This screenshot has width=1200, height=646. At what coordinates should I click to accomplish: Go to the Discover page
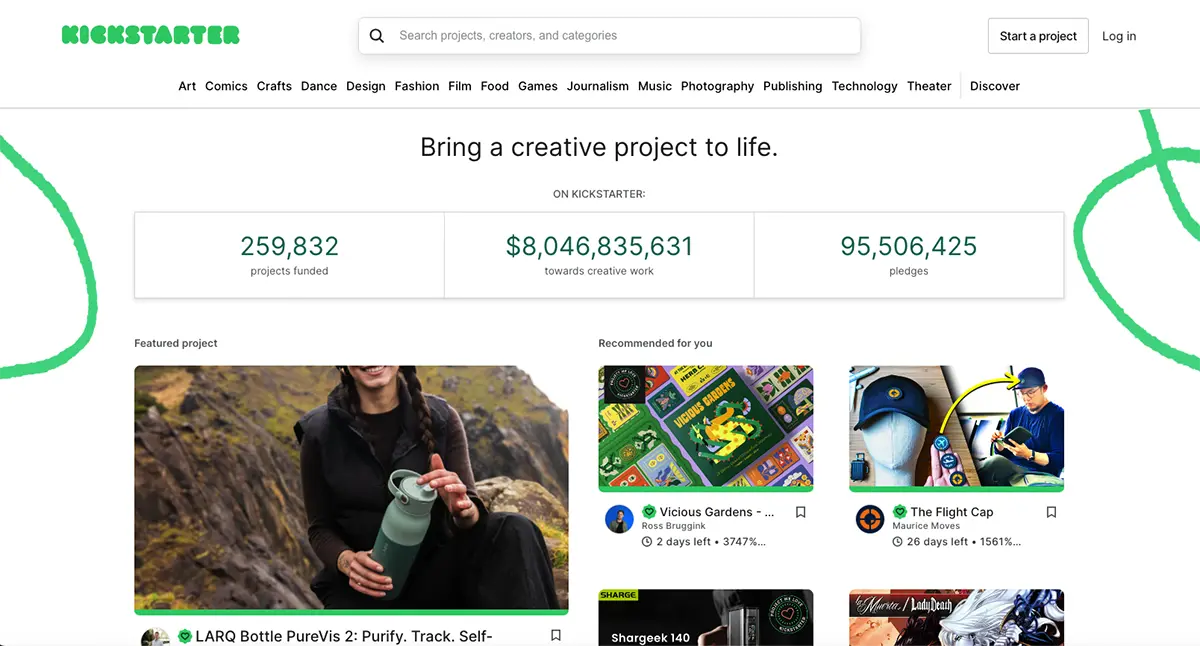coord(995,86)
